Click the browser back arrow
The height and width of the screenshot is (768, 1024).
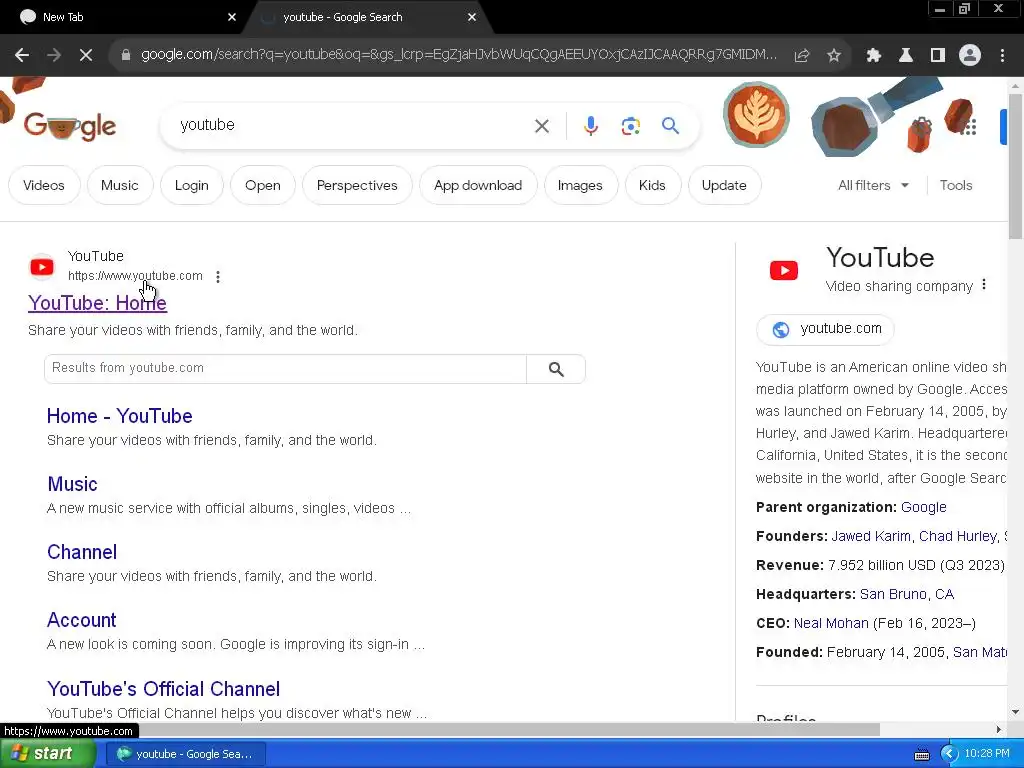(22, 55)
